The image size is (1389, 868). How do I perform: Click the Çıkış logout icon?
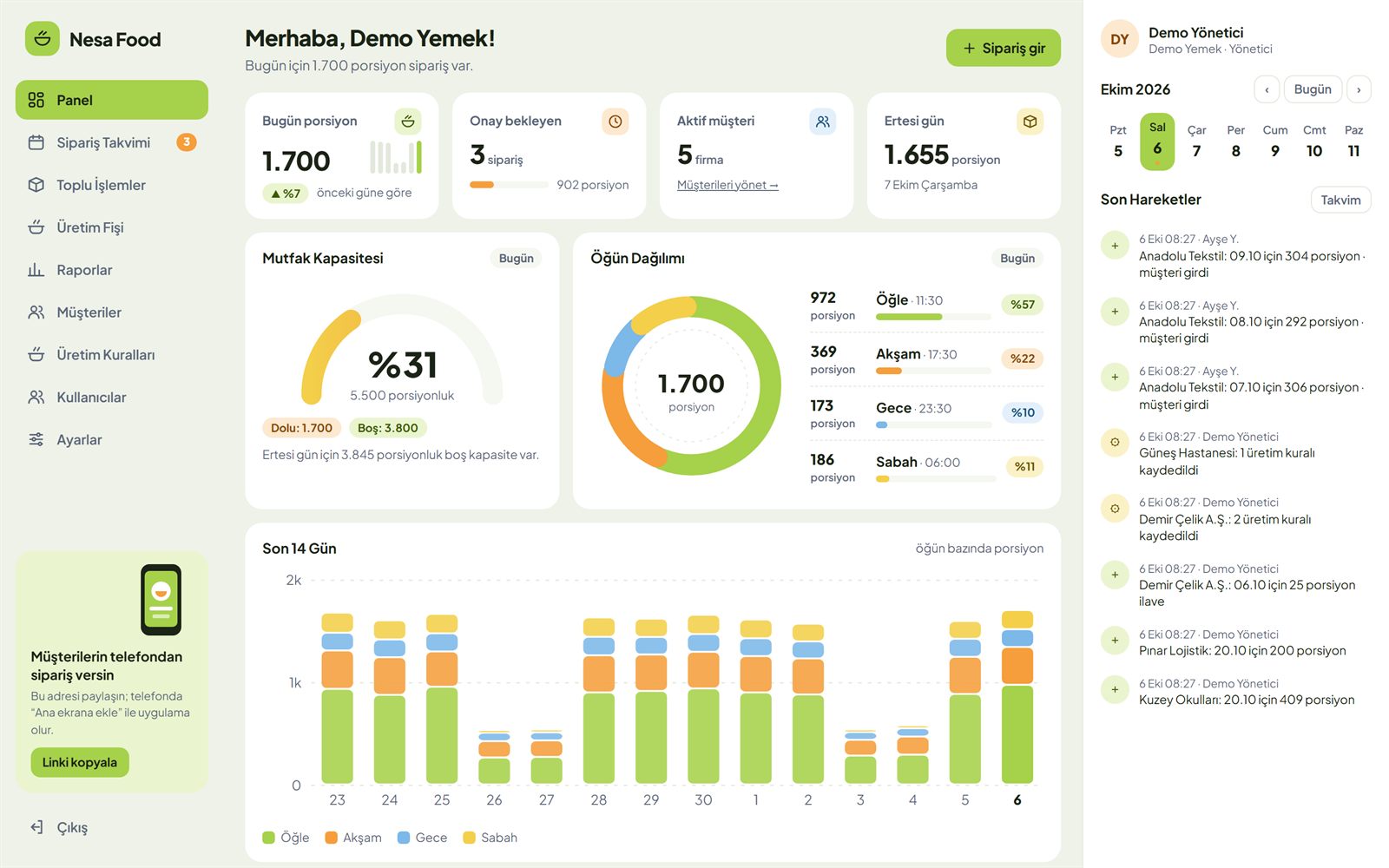(x=36, y=827)
